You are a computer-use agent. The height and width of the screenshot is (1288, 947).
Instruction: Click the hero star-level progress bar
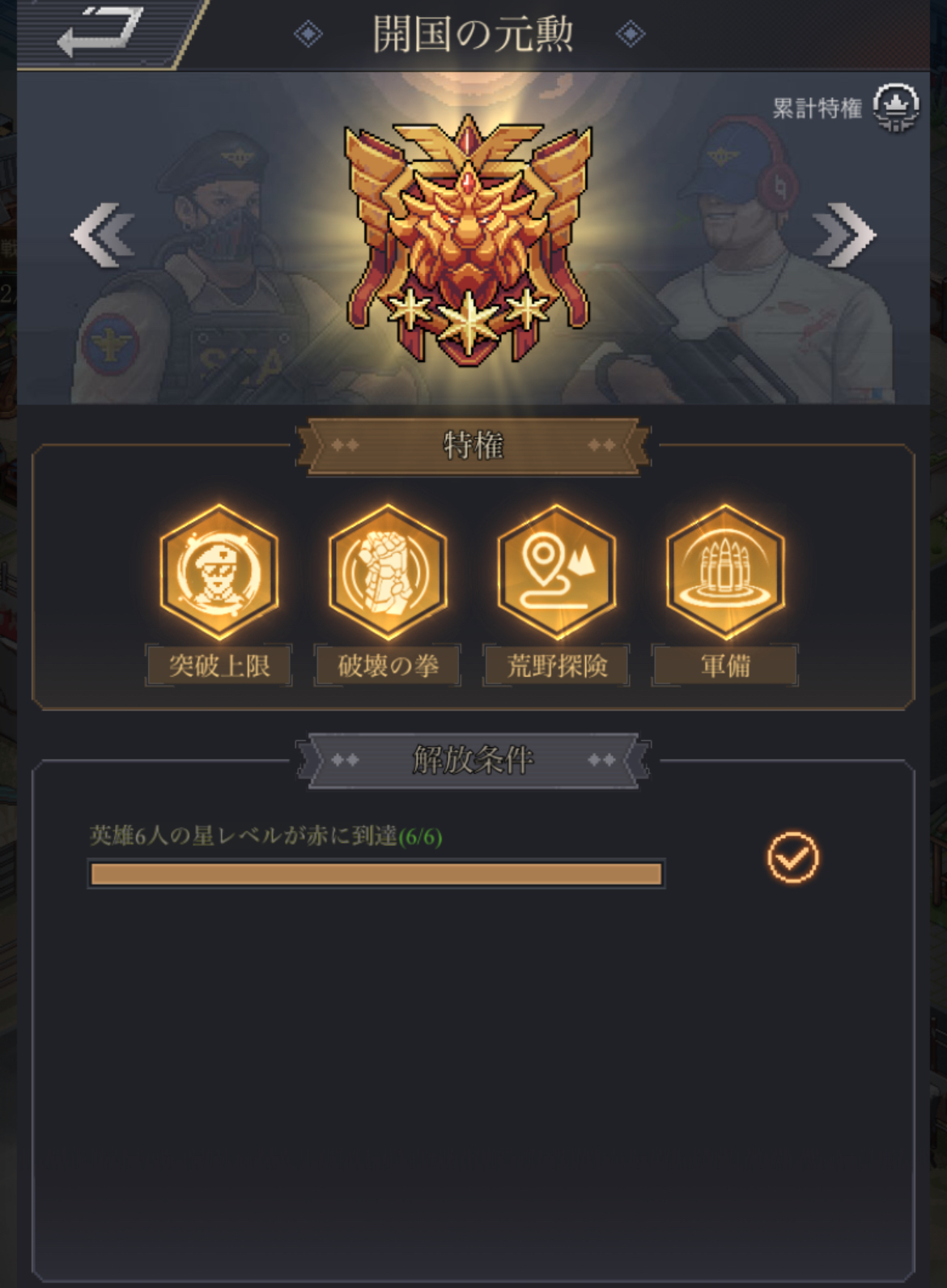point(376,874)
